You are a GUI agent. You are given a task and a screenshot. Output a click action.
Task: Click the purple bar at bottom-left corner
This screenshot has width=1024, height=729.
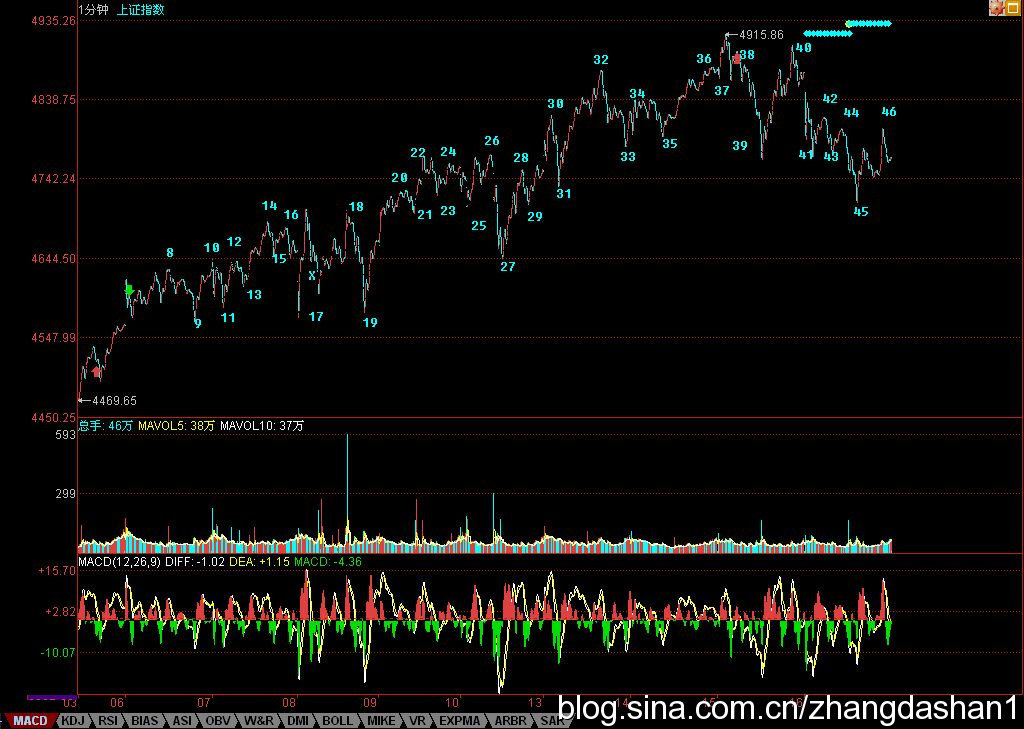[x=51, y=697]
